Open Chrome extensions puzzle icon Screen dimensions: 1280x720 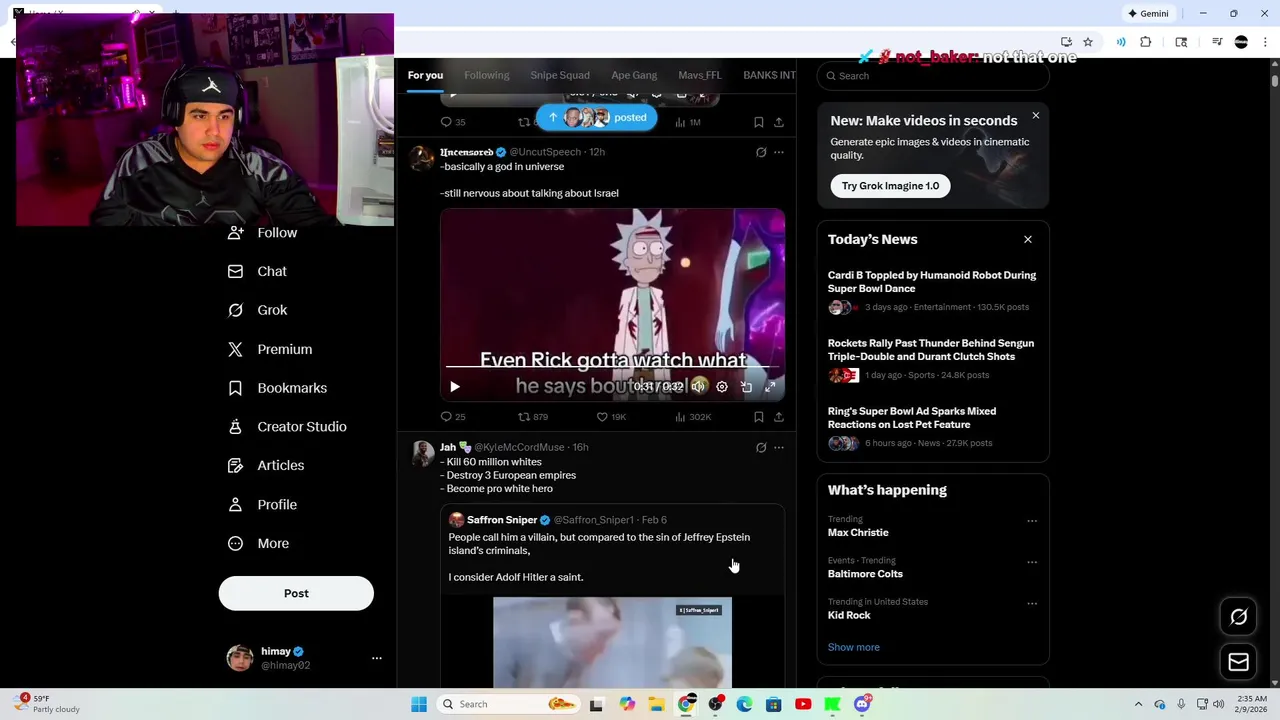[x=1146, y=42]
